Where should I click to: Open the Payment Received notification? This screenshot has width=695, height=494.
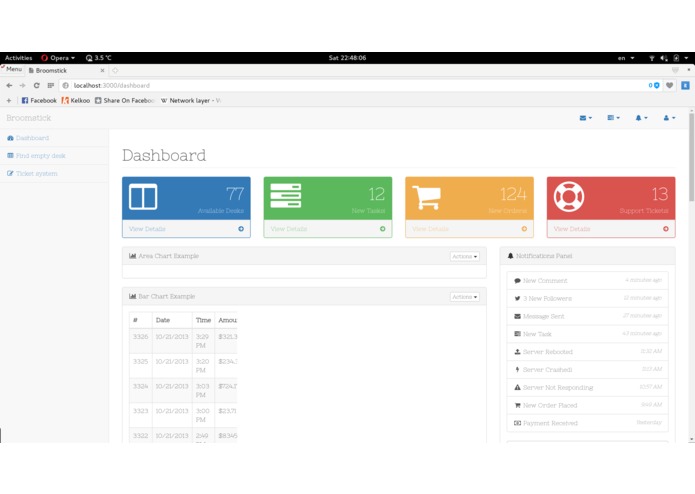587,423
